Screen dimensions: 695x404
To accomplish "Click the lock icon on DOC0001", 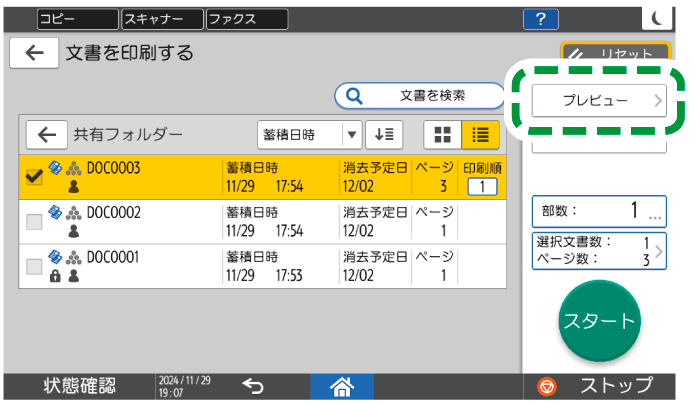I will (55, 276).
